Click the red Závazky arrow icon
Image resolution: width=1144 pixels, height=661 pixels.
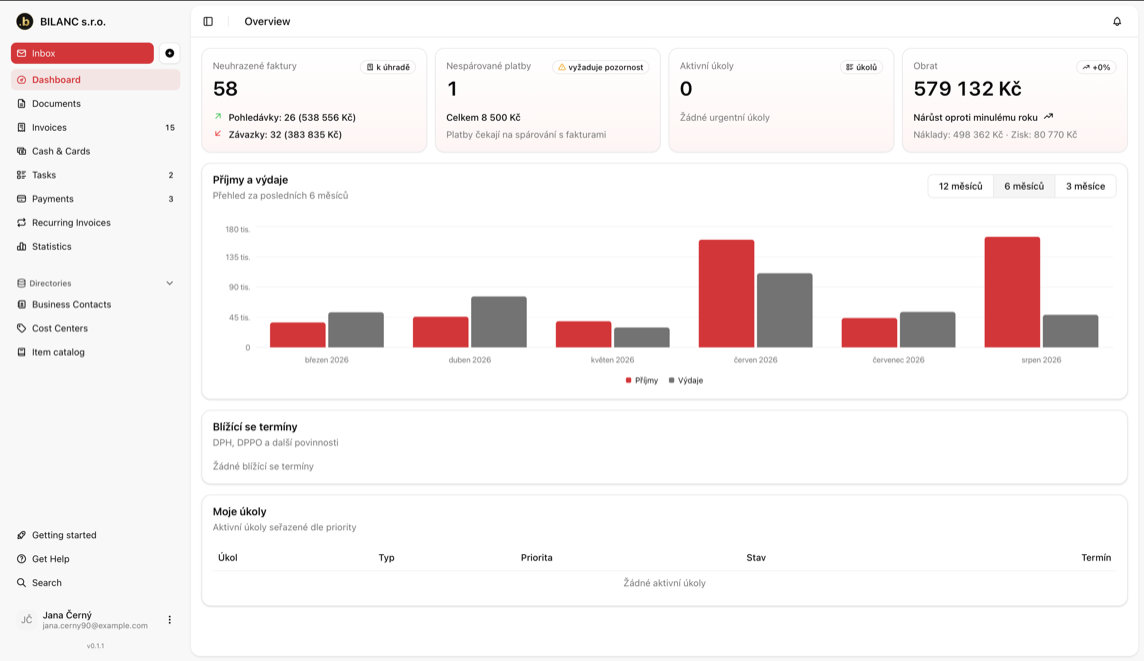point(218,134)
